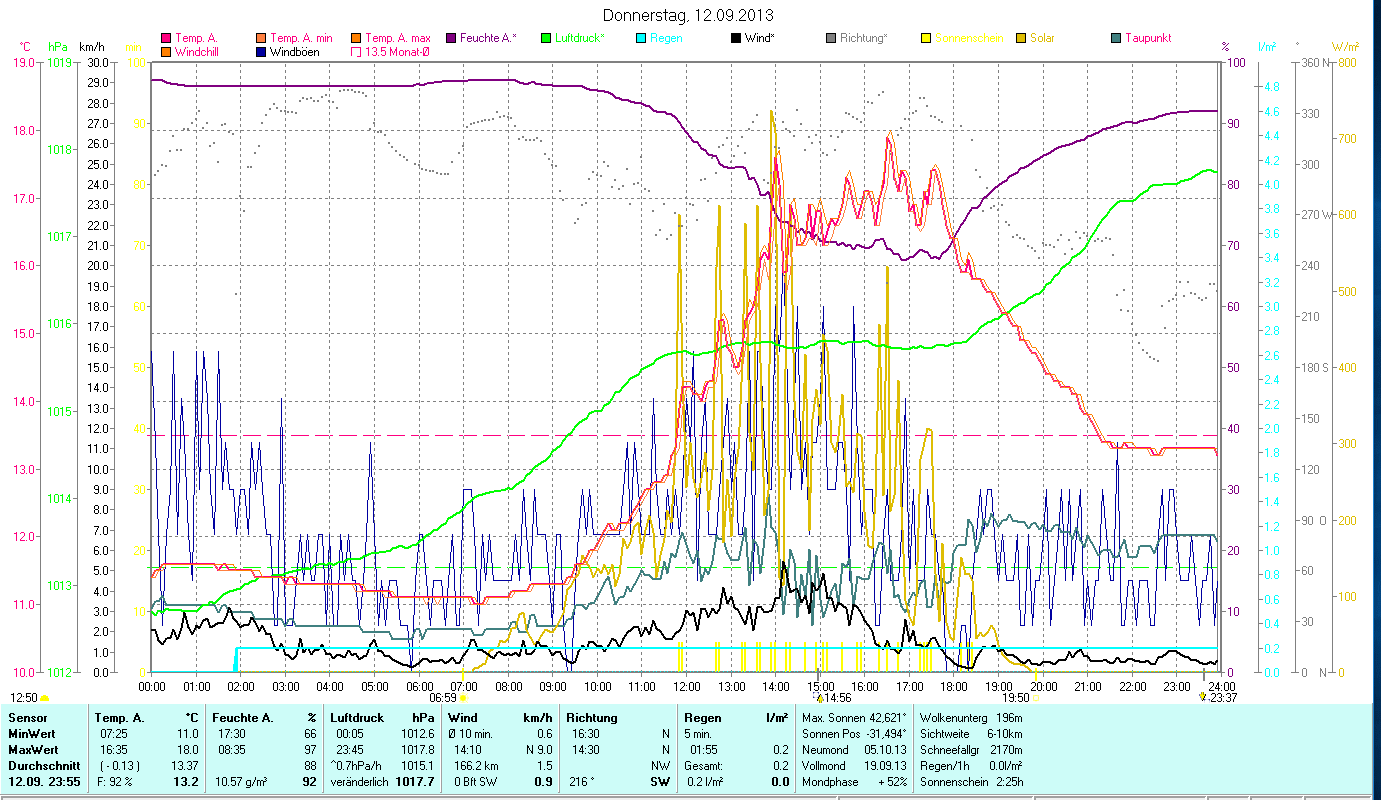Click the Solar legend label
Viewport: 1381px width, 800px height.
point(1044,38)
